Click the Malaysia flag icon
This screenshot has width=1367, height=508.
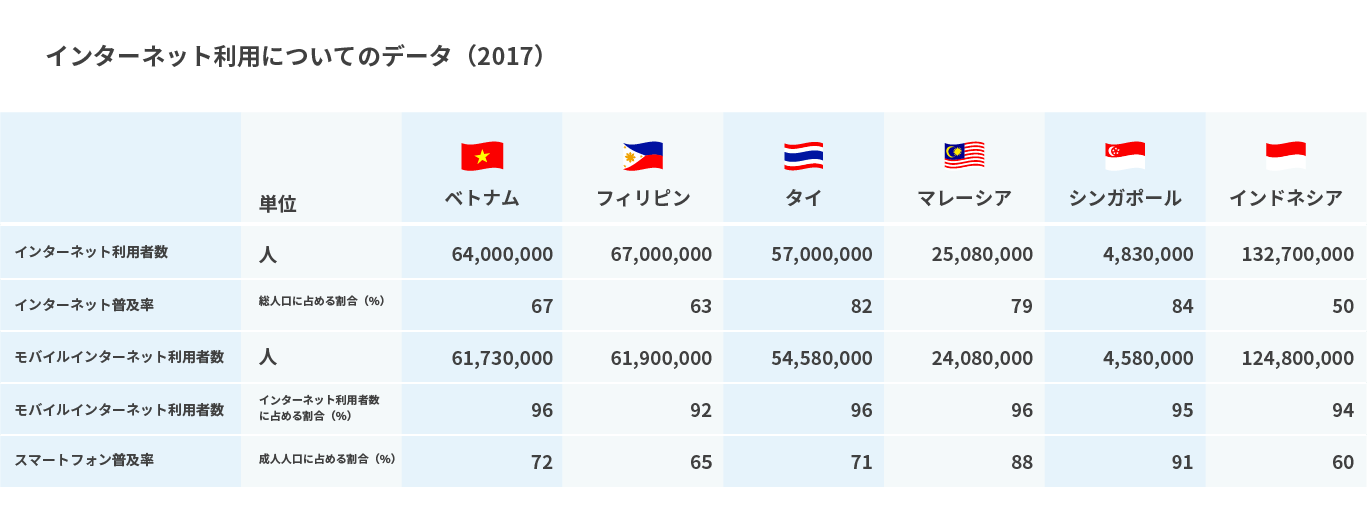pyautogui.click(x=964, y=156)
